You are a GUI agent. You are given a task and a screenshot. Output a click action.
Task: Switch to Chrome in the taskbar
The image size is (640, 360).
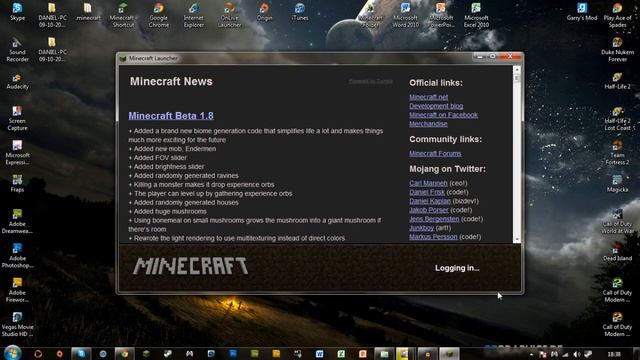coord(124,354)
